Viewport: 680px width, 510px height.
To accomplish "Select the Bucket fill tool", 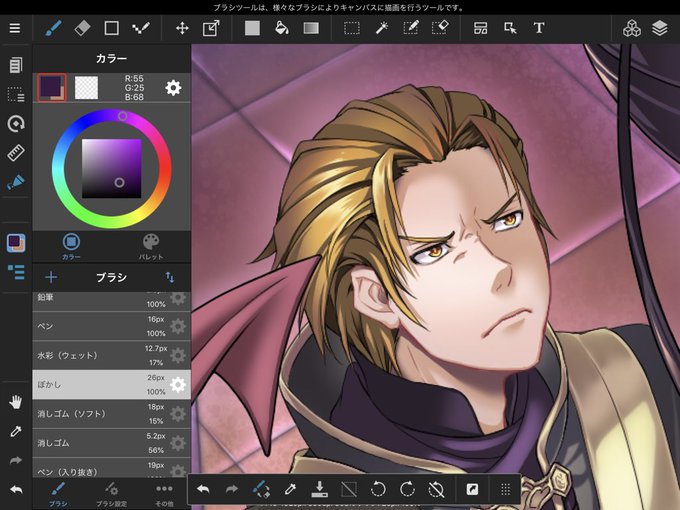I will point(281,29).
